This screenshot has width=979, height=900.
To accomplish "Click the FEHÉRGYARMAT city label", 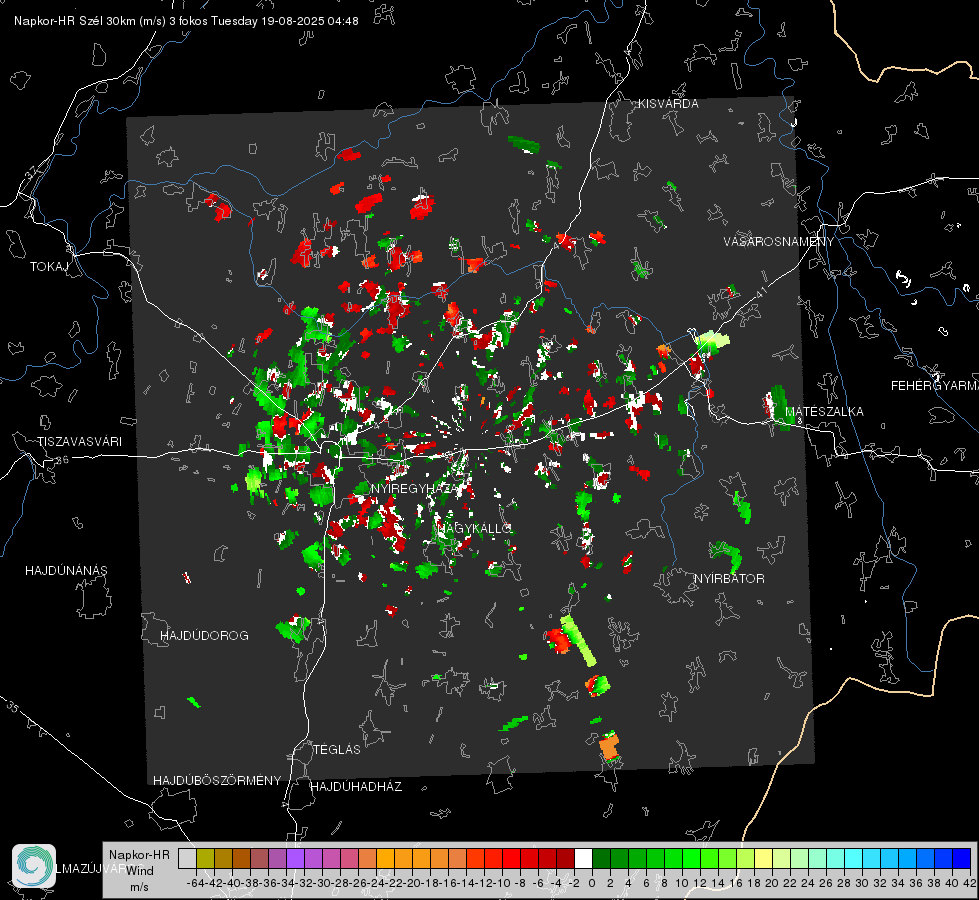I will [x=934, y=386].
